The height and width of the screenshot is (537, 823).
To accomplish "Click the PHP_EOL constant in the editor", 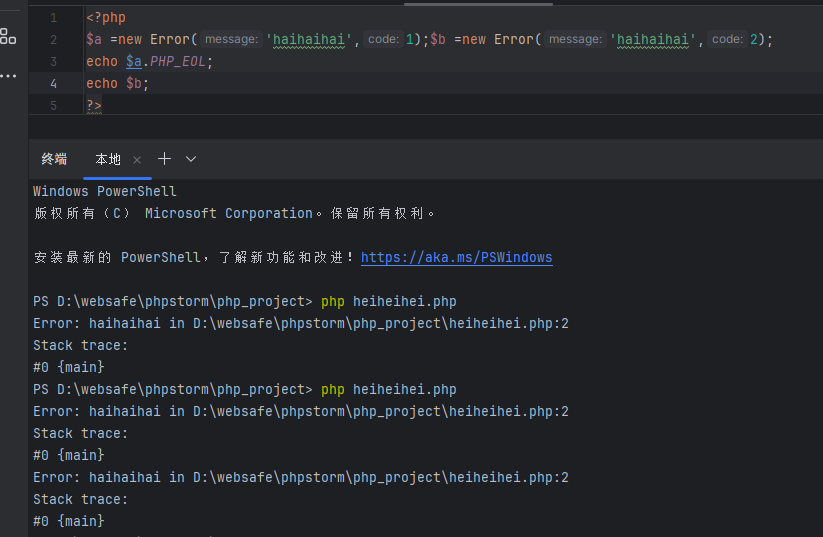I will point(180,62).
